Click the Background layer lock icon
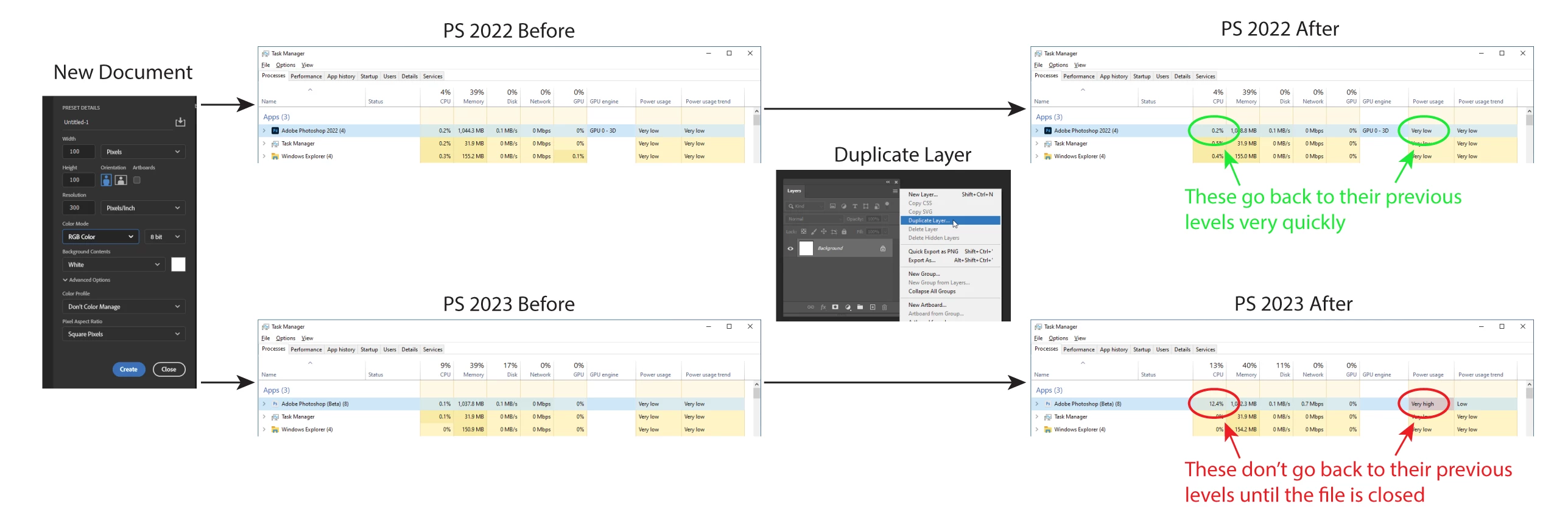 [883, 248]
